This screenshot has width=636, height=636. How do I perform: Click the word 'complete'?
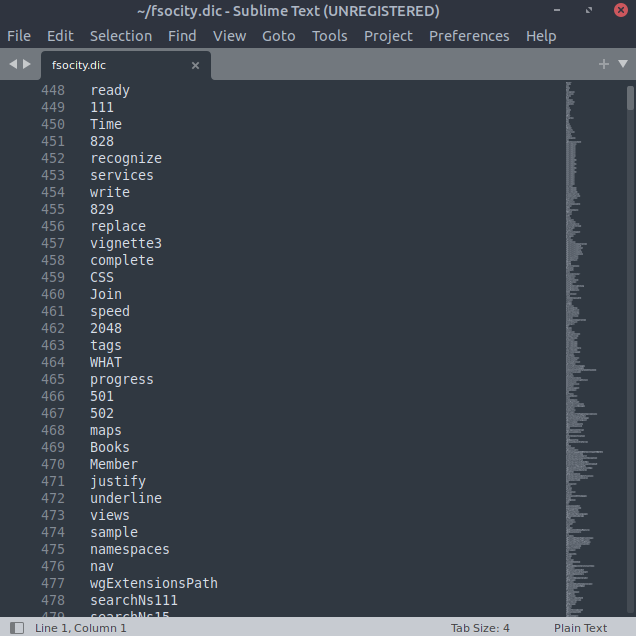[x=122, y=260]
